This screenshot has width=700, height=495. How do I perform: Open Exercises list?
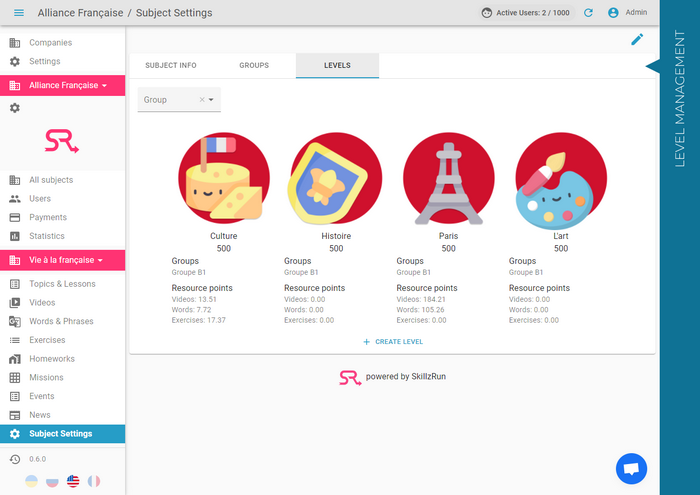tap(62, 340)
